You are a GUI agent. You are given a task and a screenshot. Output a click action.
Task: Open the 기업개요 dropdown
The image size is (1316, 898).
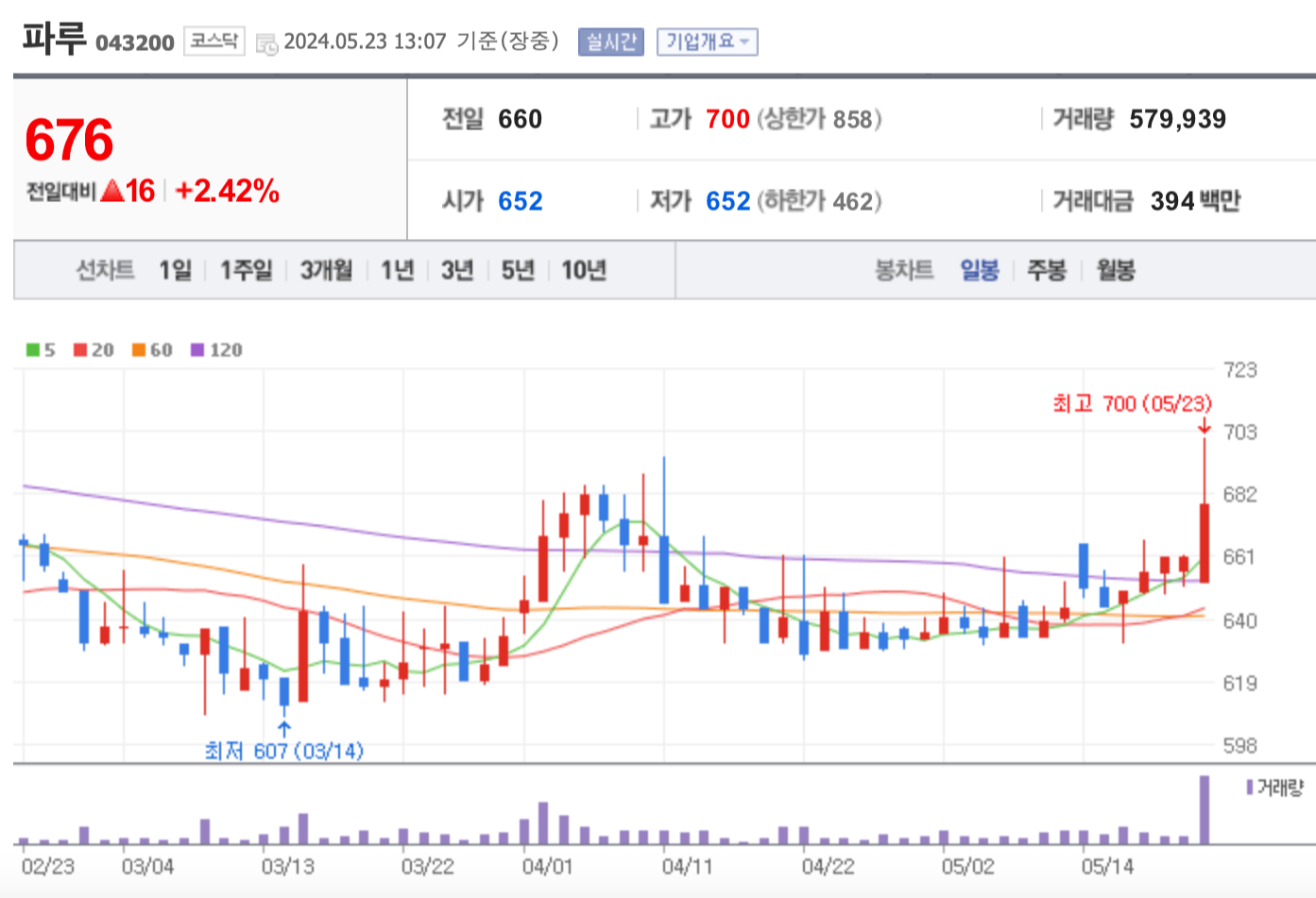(707, 42)
